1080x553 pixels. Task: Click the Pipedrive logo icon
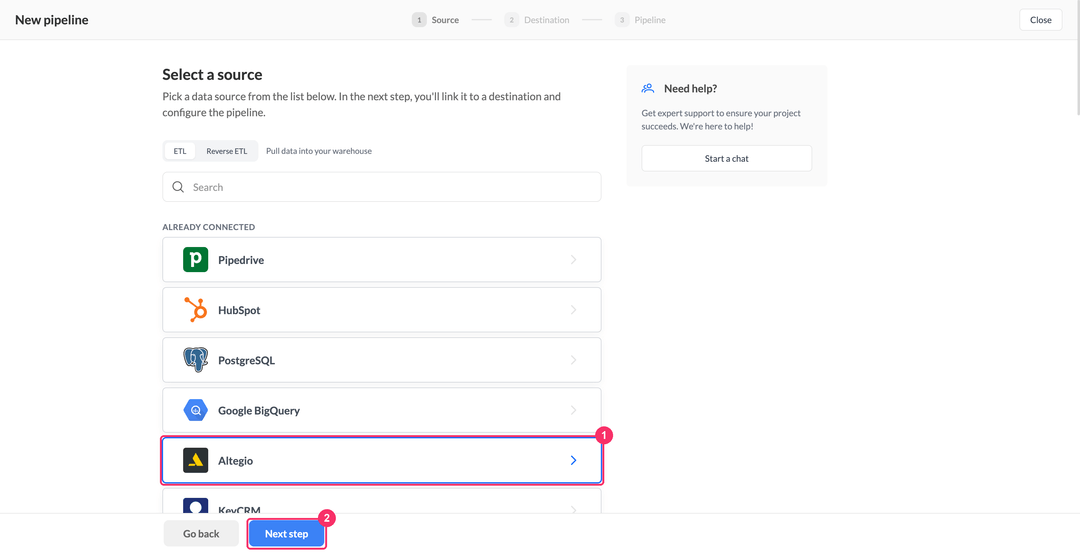[196, 260]
